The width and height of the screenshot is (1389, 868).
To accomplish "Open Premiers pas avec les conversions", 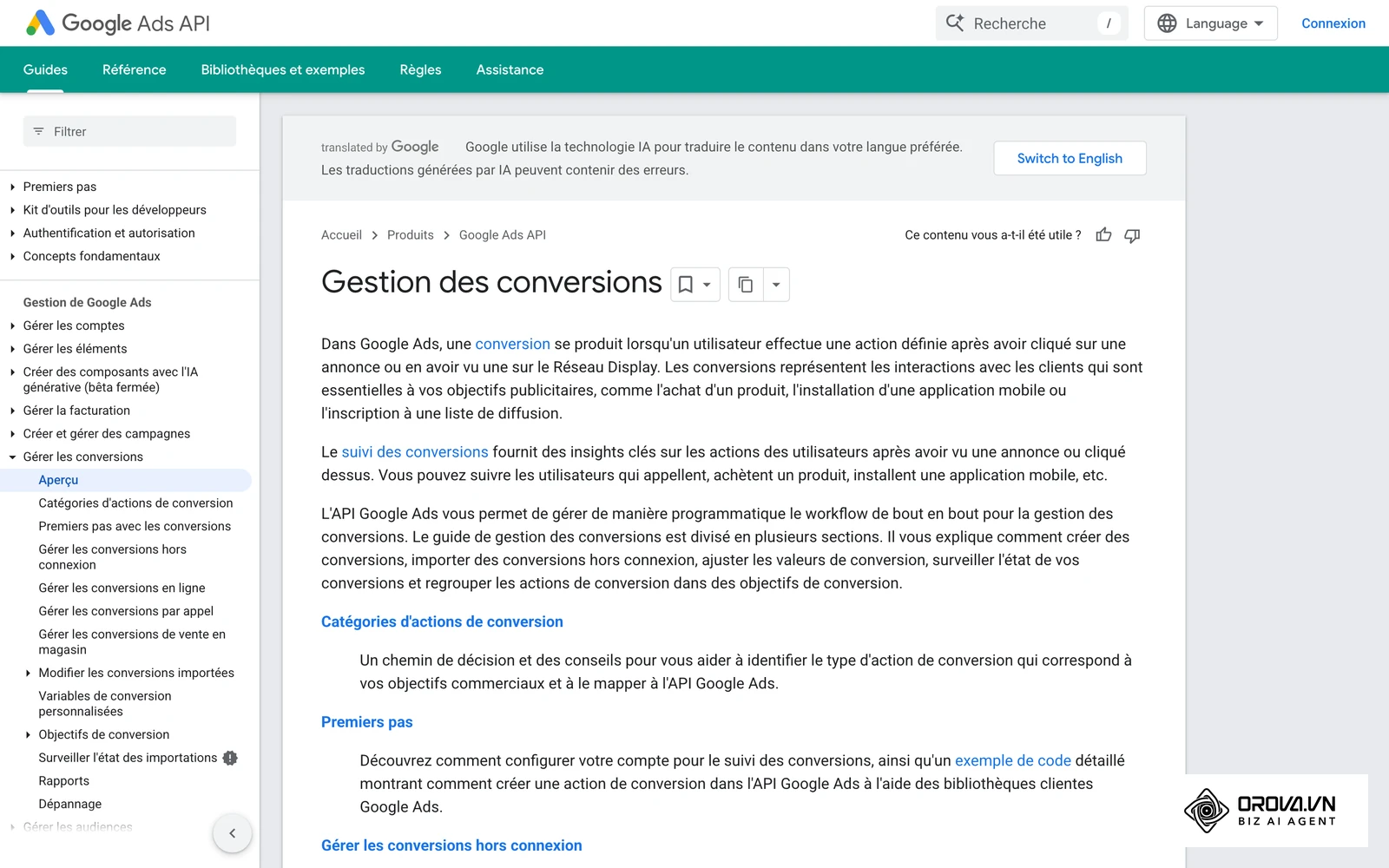I will [x=135, y=526].
